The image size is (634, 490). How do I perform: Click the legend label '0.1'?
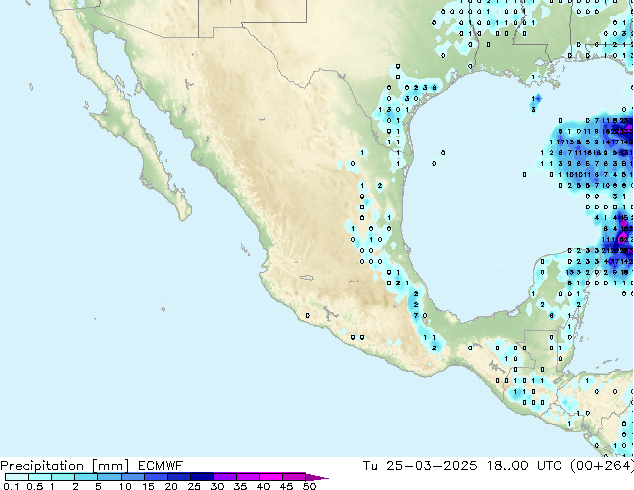pos(11,486)
